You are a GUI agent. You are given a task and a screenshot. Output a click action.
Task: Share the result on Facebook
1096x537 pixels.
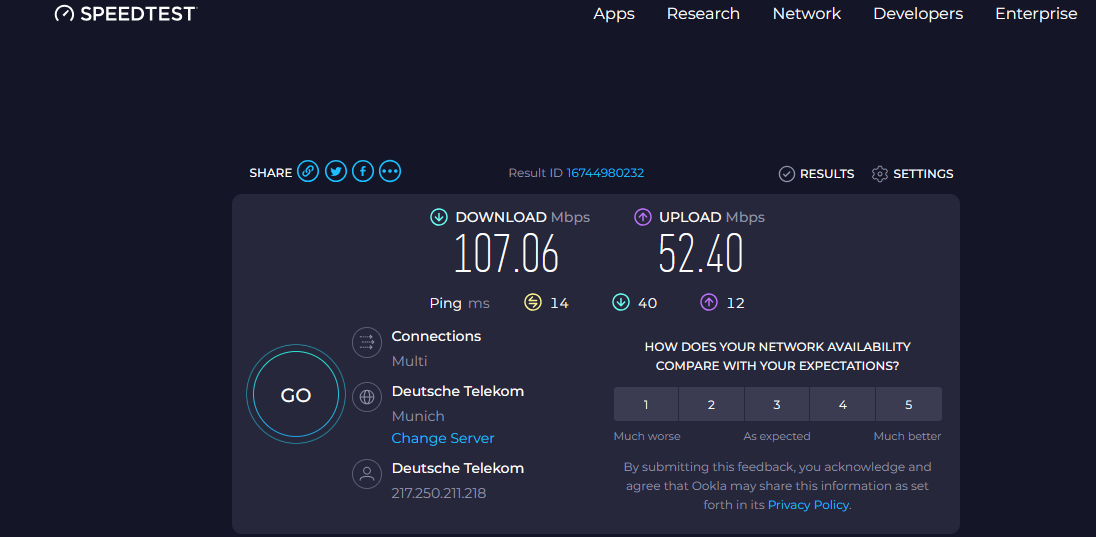(363, 171)
